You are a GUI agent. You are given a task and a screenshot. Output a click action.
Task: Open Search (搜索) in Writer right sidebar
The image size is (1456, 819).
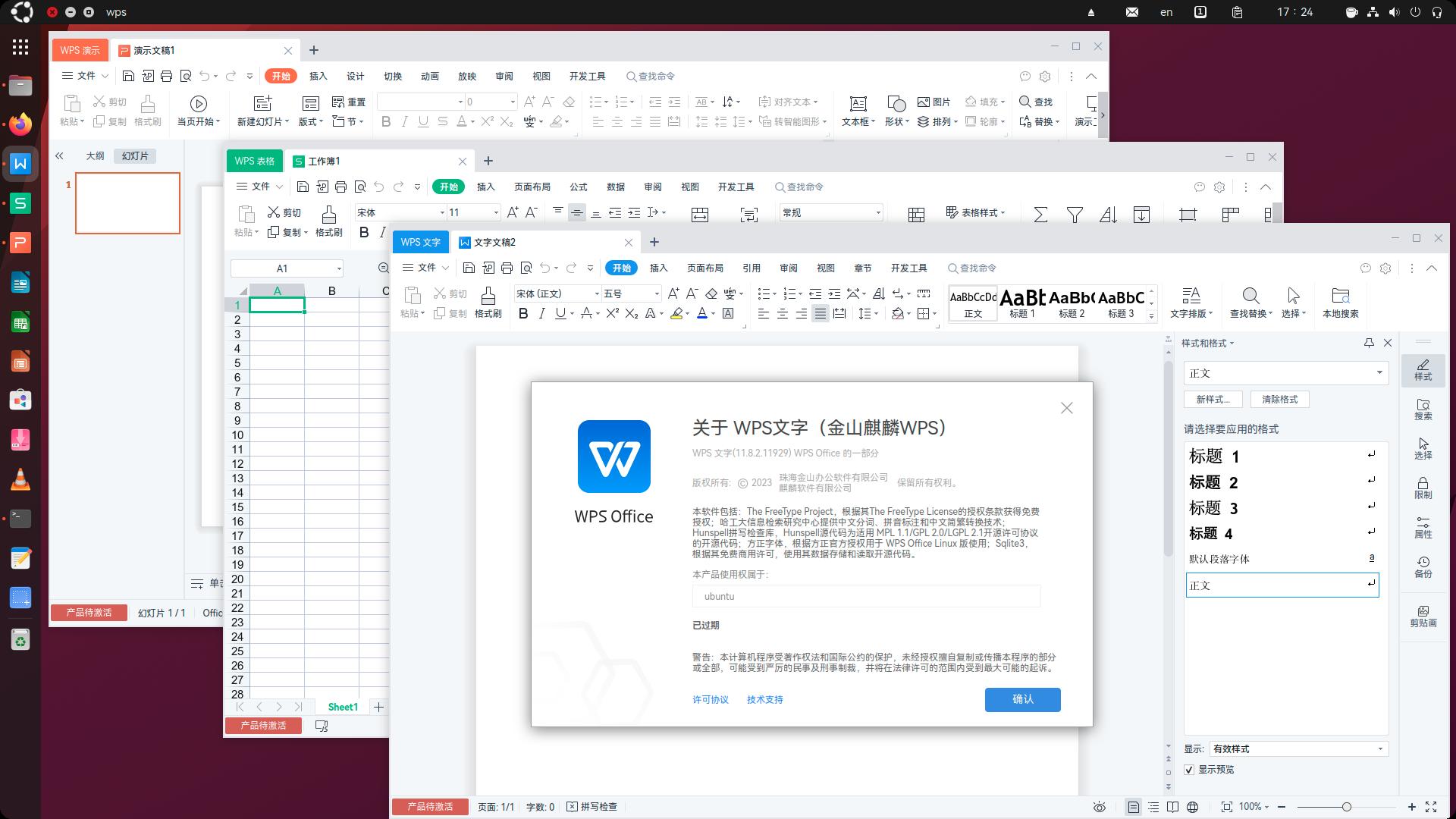click(x=1423, y=409)
